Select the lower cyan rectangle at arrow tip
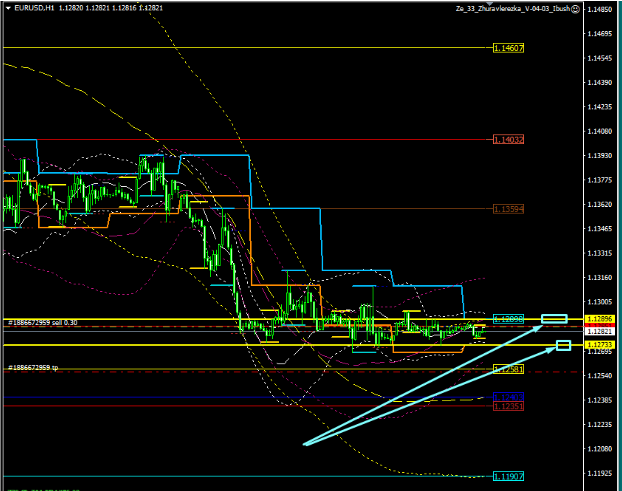This screenshot has height=491, width=622. click(563, 346)
